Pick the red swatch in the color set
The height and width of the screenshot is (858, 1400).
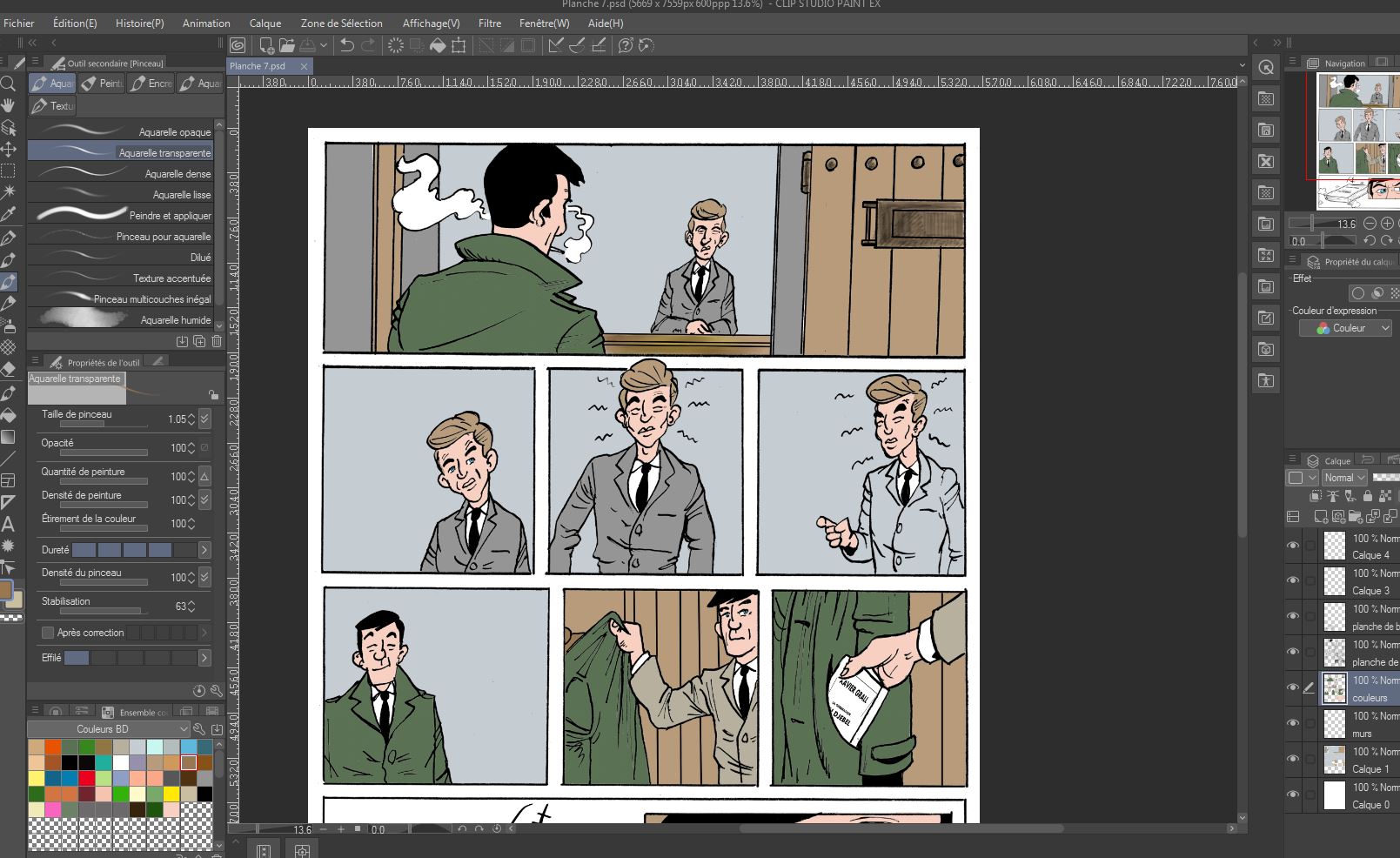tap(87, 778)
